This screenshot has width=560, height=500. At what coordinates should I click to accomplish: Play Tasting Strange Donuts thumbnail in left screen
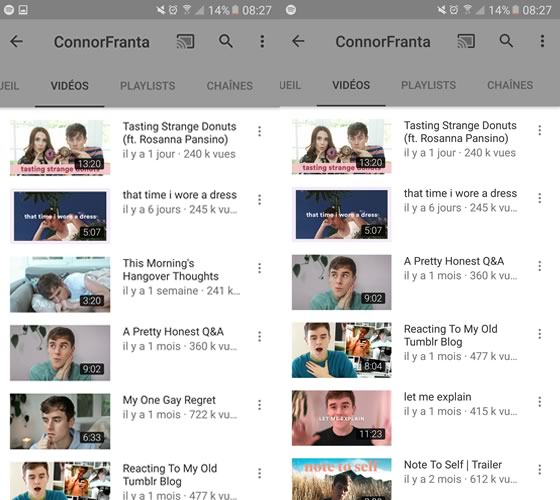pos(60,148)
